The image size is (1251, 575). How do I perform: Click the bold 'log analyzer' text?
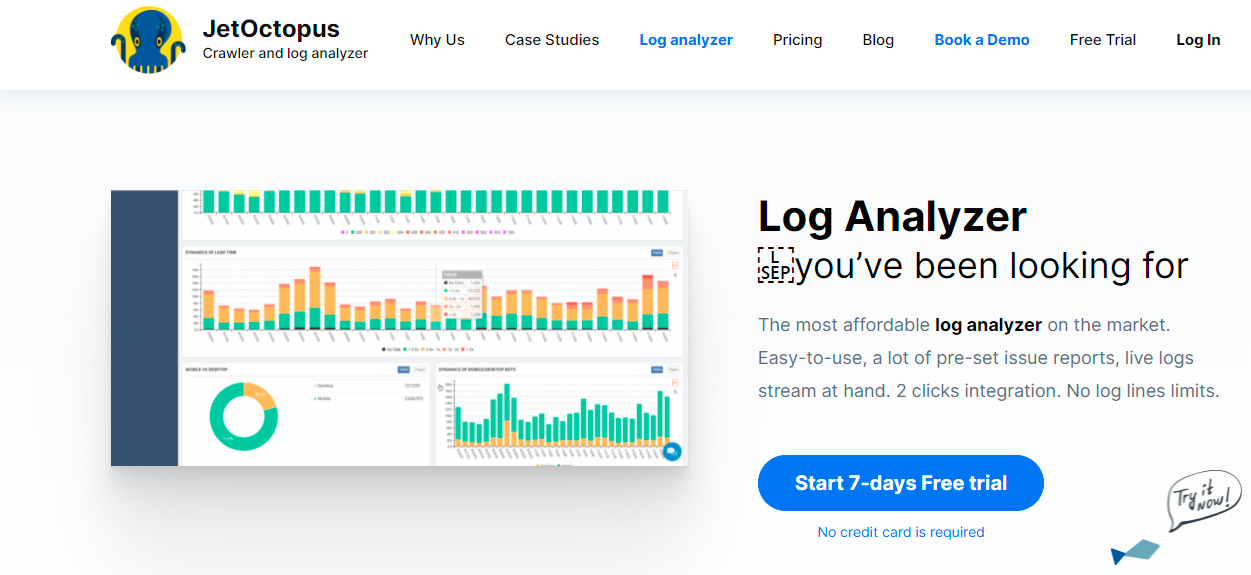[988, 325]
